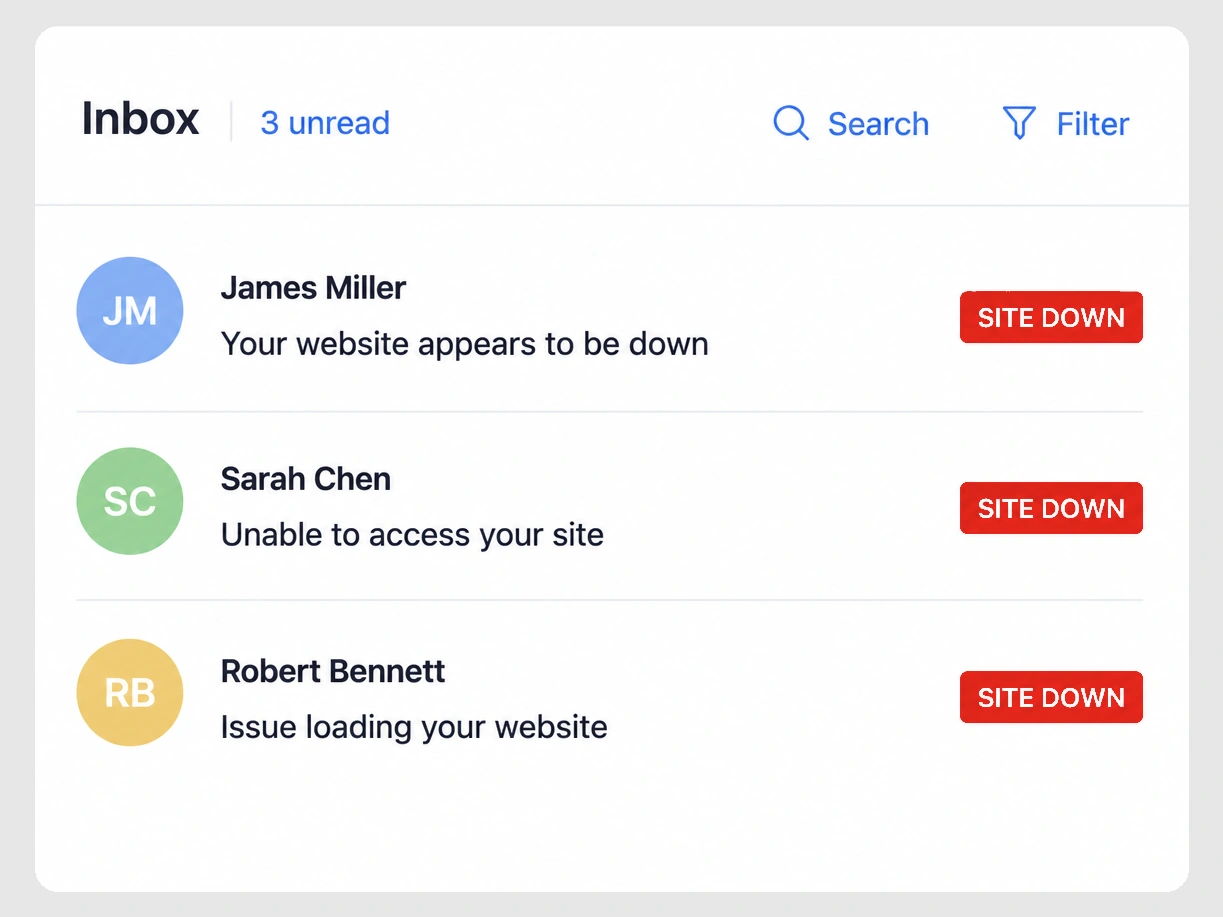
Task: Click the Inbox heading
Action: point(140,119)
